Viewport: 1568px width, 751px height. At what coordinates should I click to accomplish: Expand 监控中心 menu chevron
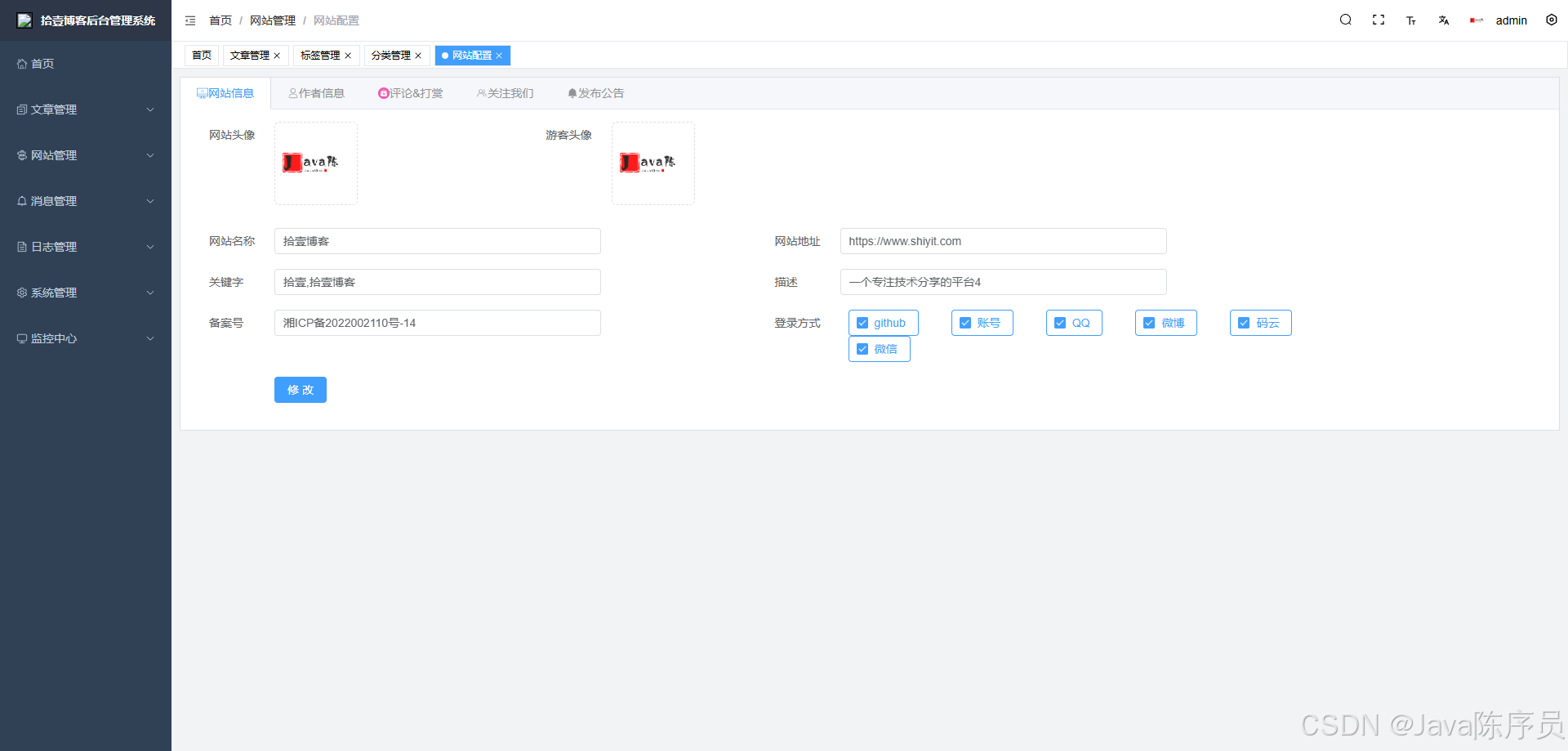(x=150, y=338)
